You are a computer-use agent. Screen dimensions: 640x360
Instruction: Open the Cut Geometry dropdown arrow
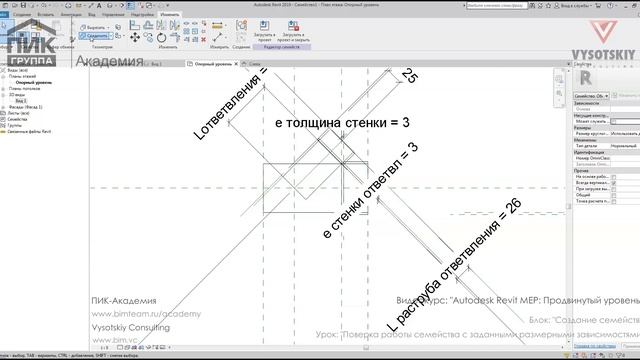108,27
